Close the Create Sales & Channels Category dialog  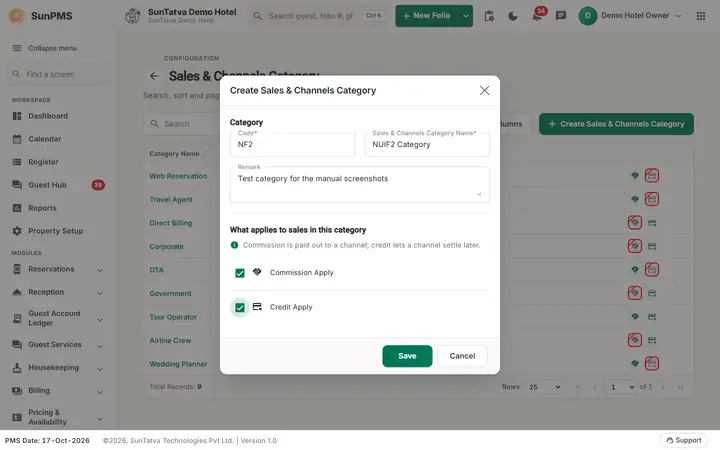click(x=484, y=90)
